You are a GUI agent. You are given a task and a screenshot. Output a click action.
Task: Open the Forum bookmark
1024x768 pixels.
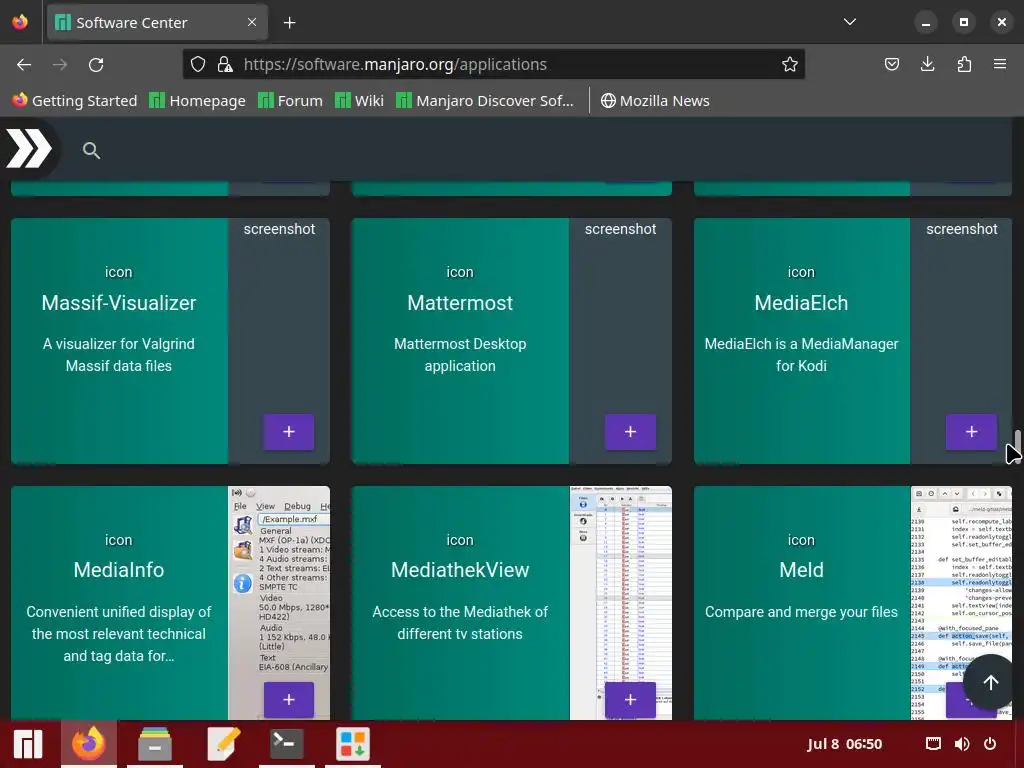click(x=291, y=101)
